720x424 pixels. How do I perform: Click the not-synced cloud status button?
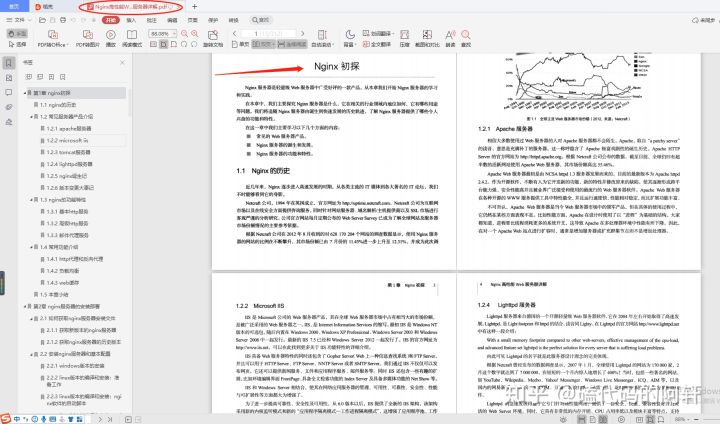pos(703,20)
